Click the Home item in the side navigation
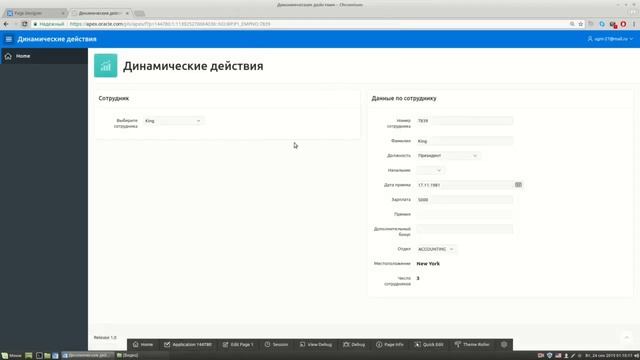The image size is (640, 360). coord(44,56)
